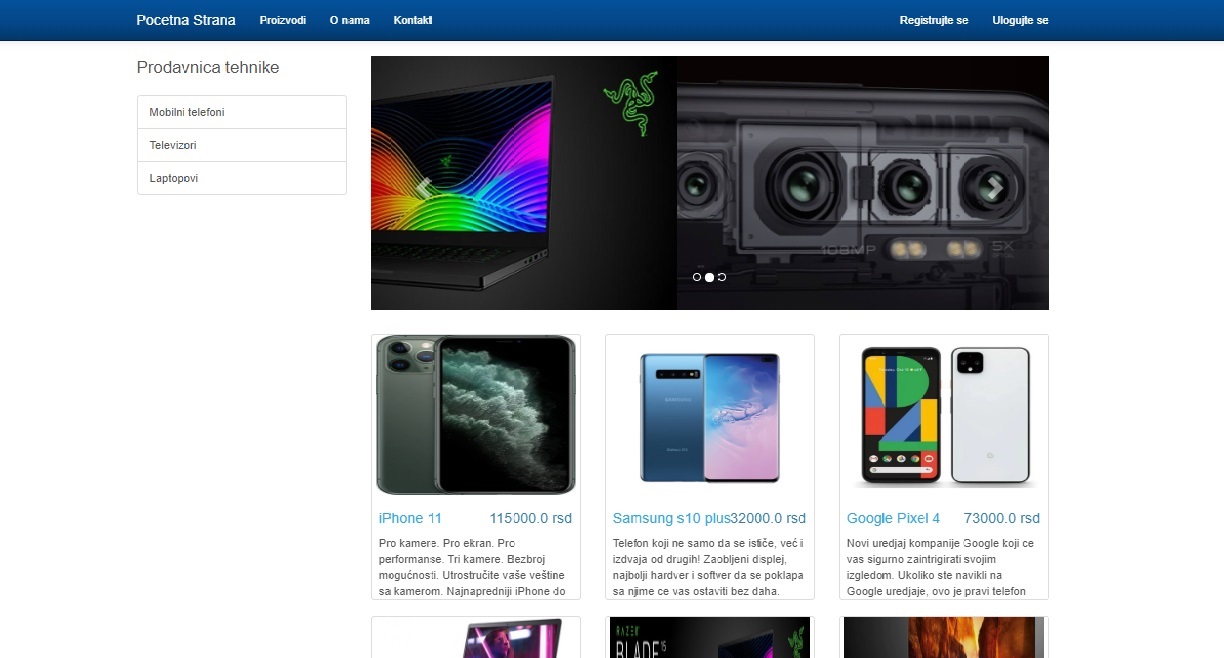Click the iPhone 11 title link
Screen dimensions: 1224x658
click(x=410, y=518)
